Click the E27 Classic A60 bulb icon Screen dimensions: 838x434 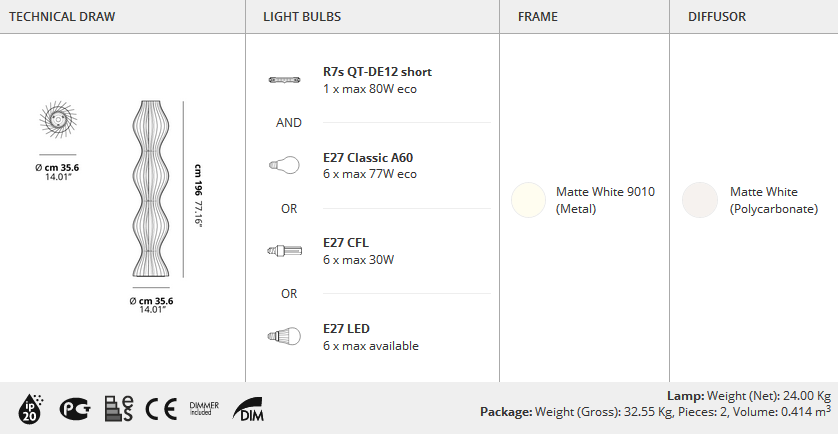point(284,165)
